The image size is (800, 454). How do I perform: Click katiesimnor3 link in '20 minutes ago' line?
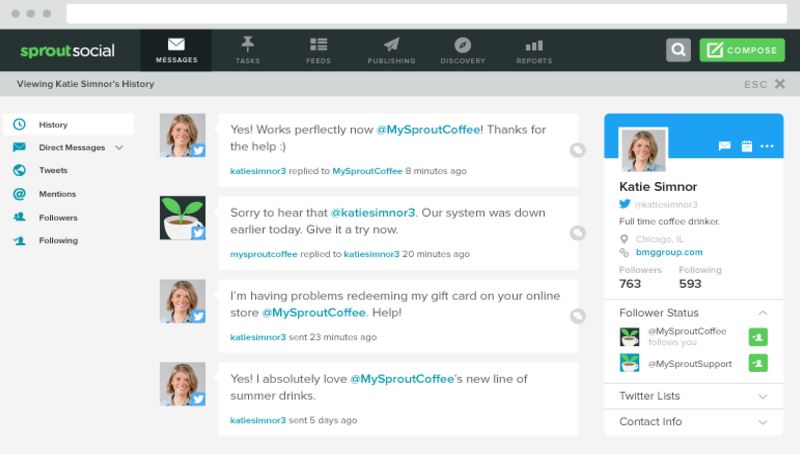(x=371, y=254)
